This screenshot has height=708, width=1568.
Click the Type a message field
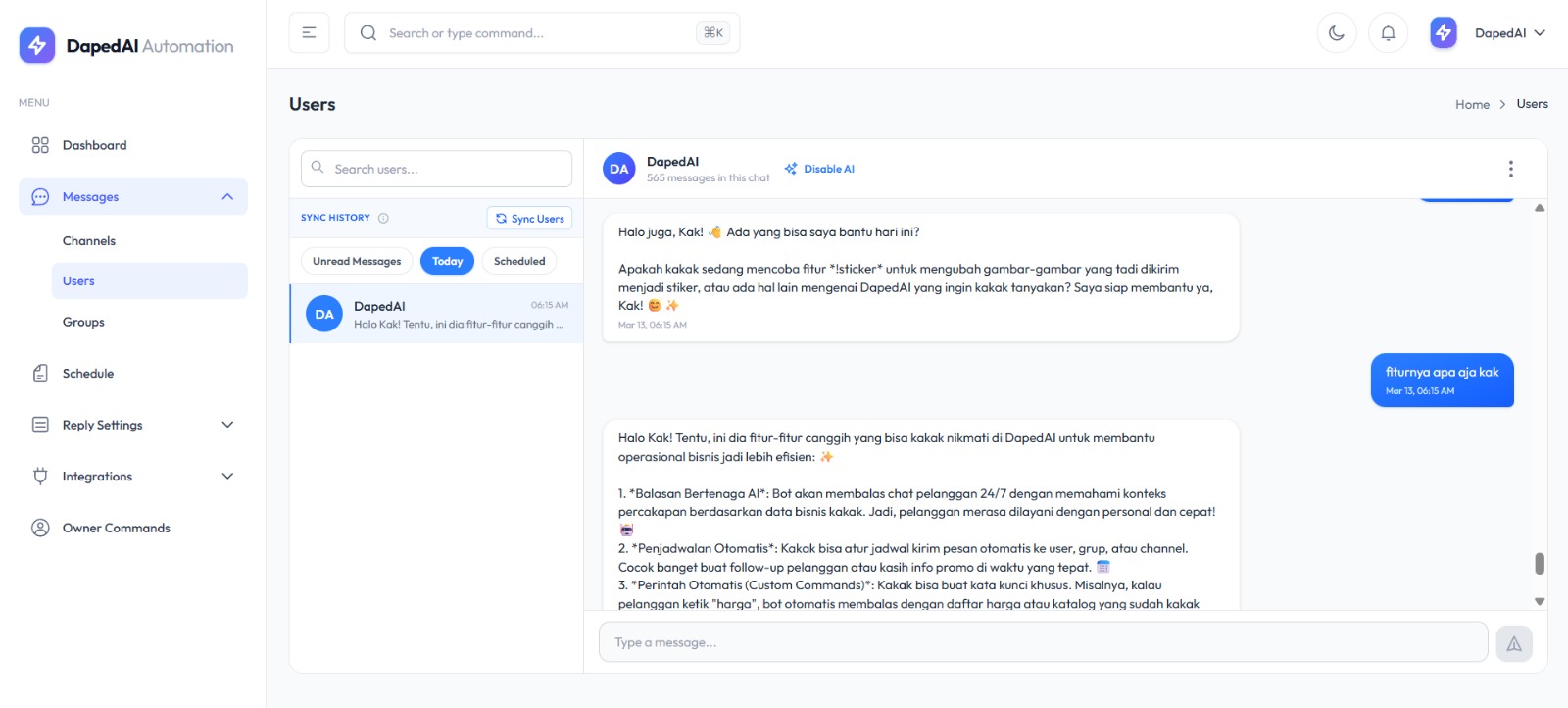point(1044,643)
